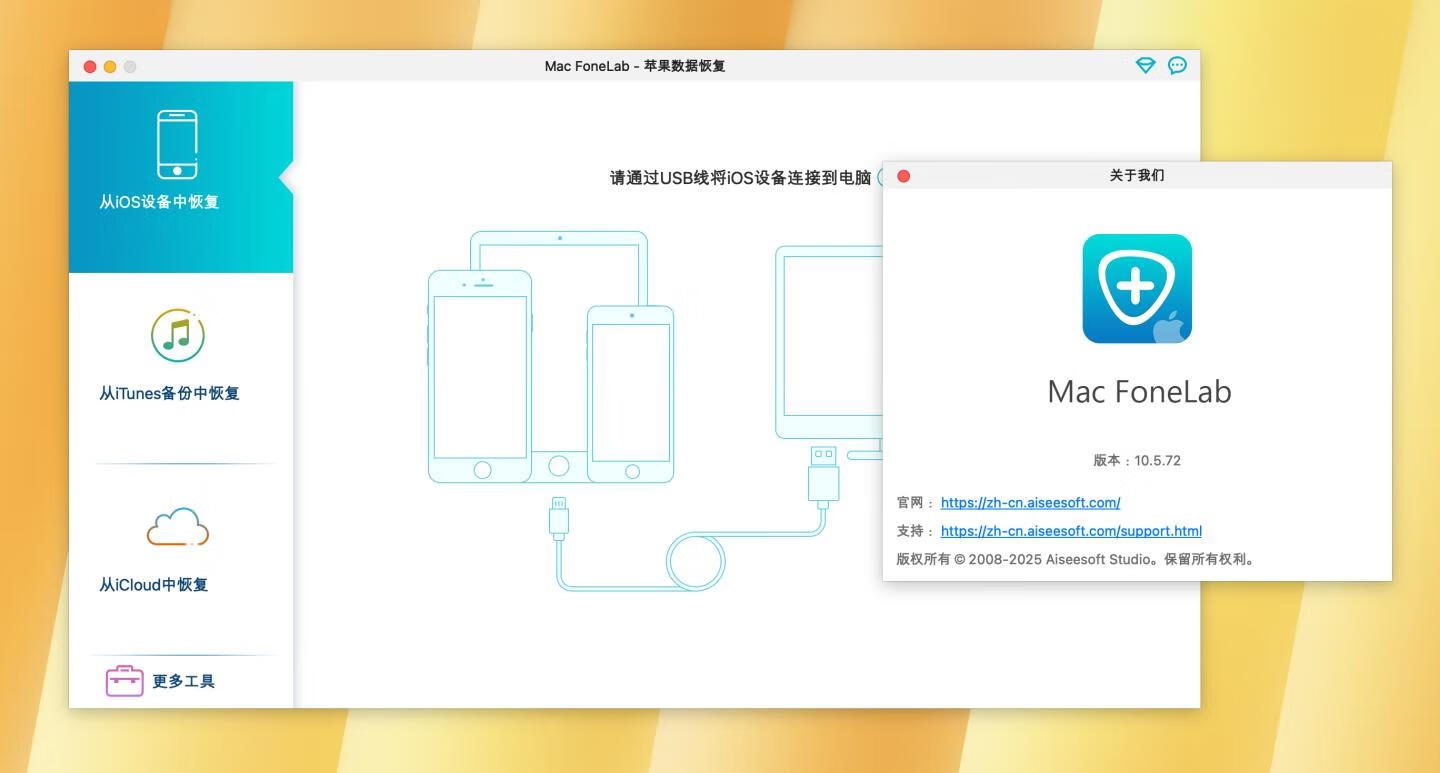Minimize the Mac FoneLab main window
The image size is (1440, 773).
pos(110,67)
